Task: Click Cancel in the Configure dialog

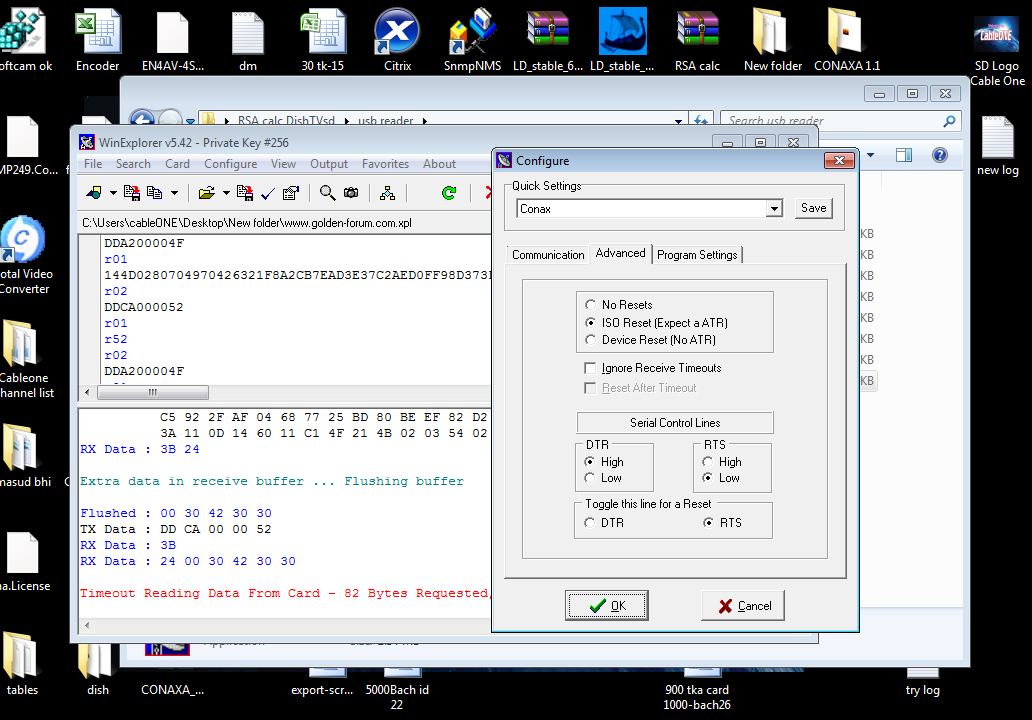Action: coord(742,605)
